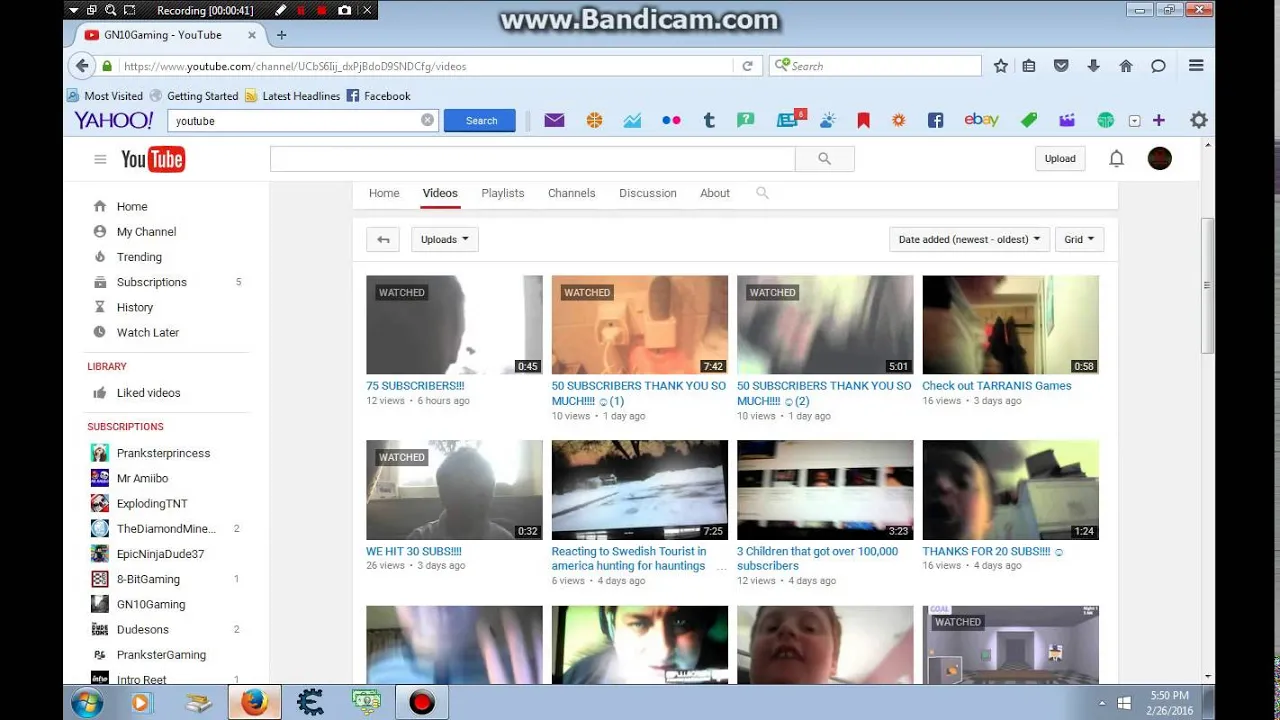Open the Date added sort dropdown
The height and width of the screenshot is (720, 1280).
click(969, 239)
